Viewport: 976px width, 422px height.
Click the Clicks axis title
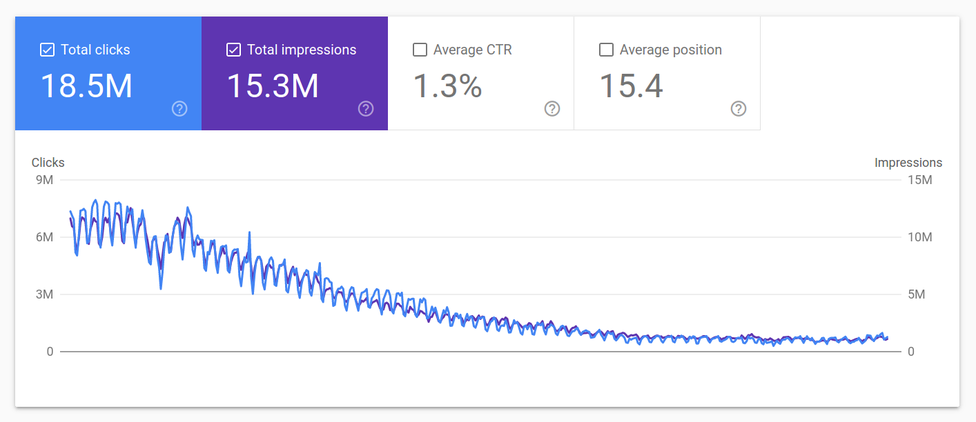point(48,162)
